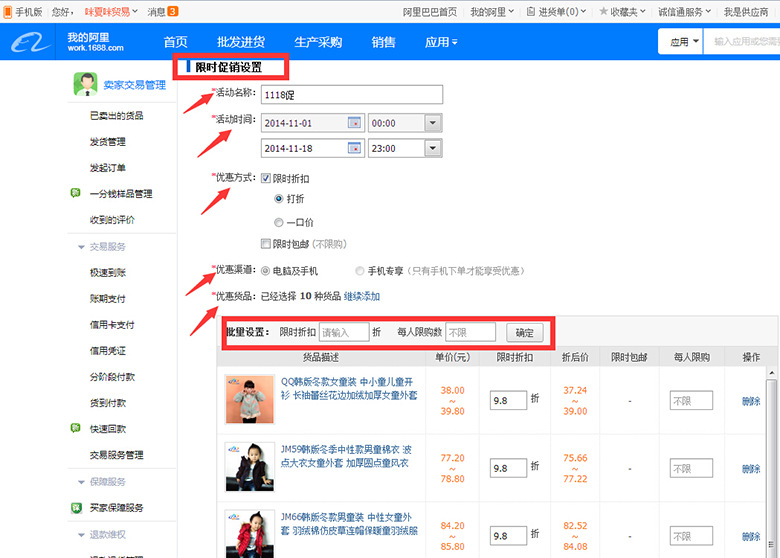Open end date calendar picker icon
780x558 pixels.
pos(353,148)
